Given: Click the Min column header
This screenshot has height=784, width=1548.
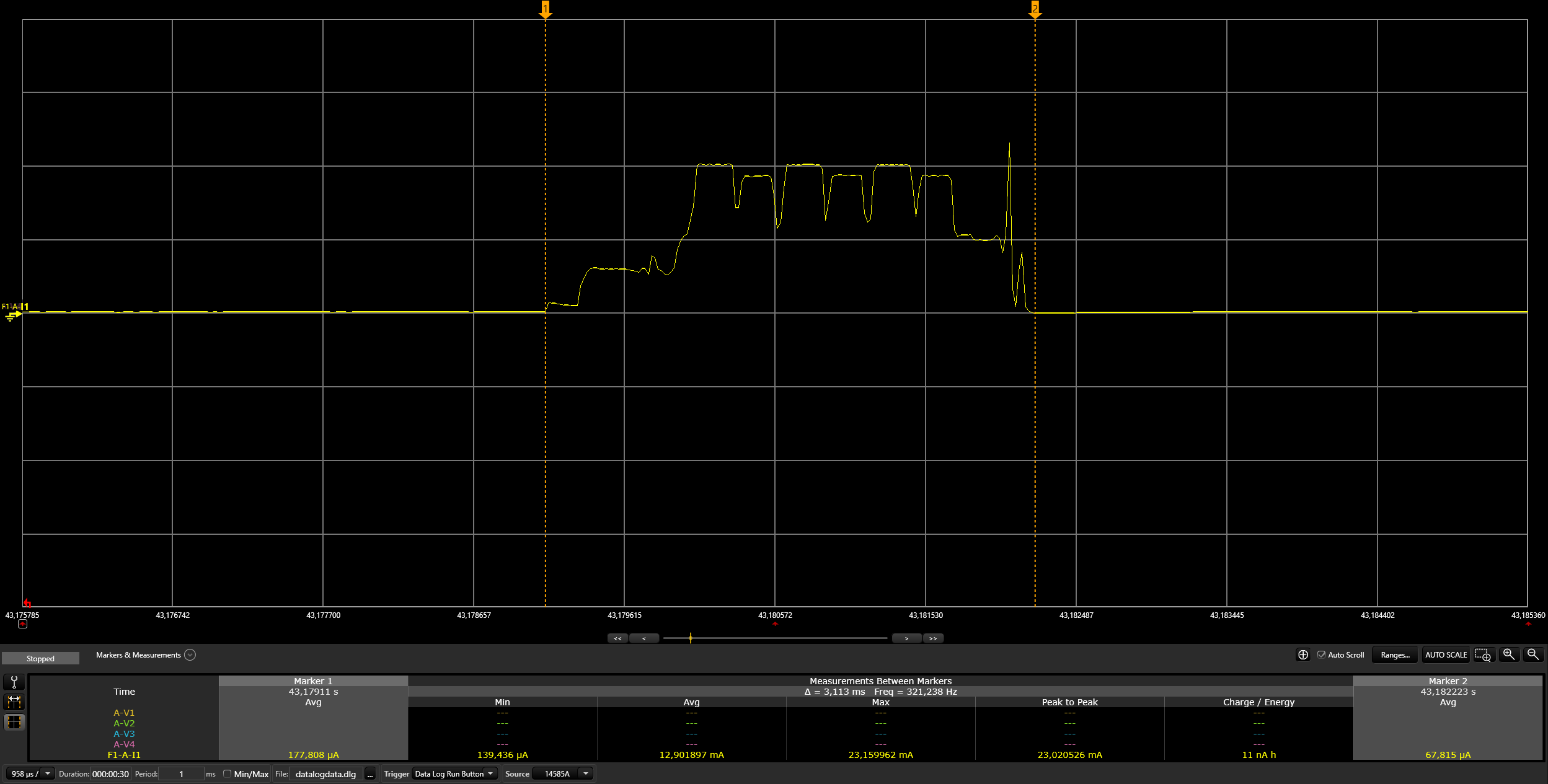Looking at the screenshot, I should [x=502, y=702].
